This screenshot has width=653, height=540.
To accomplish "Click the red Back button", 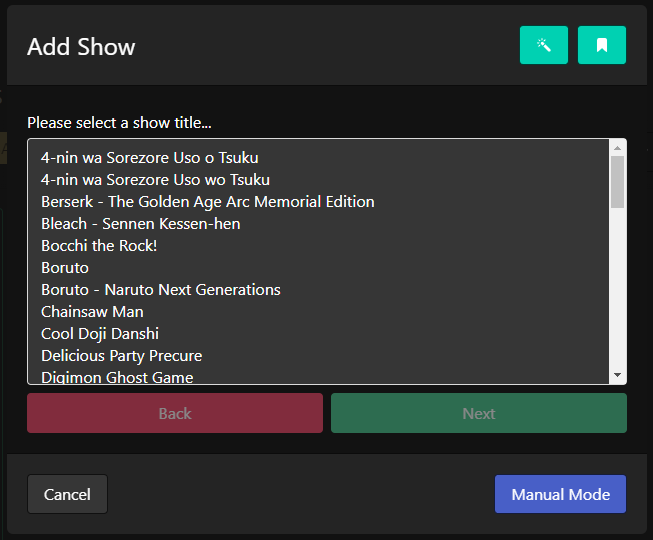I will click(x=175, y=413).
